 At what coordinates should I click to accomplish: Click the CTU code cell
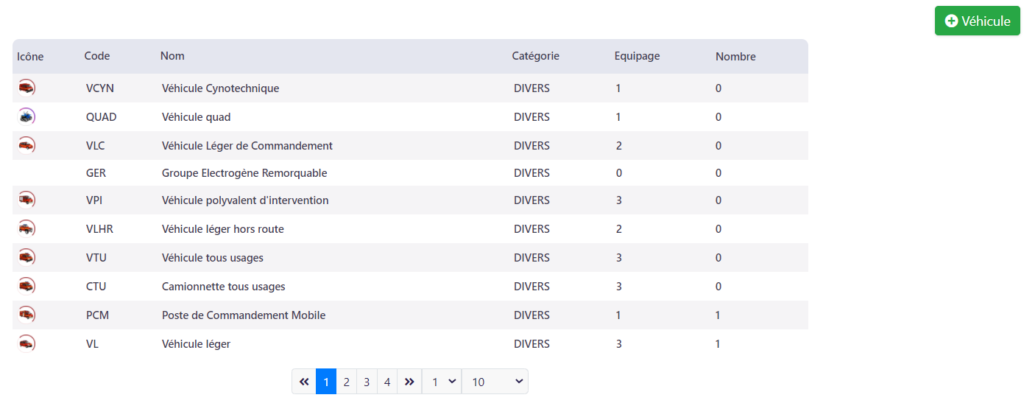click(x=95, y=287)
